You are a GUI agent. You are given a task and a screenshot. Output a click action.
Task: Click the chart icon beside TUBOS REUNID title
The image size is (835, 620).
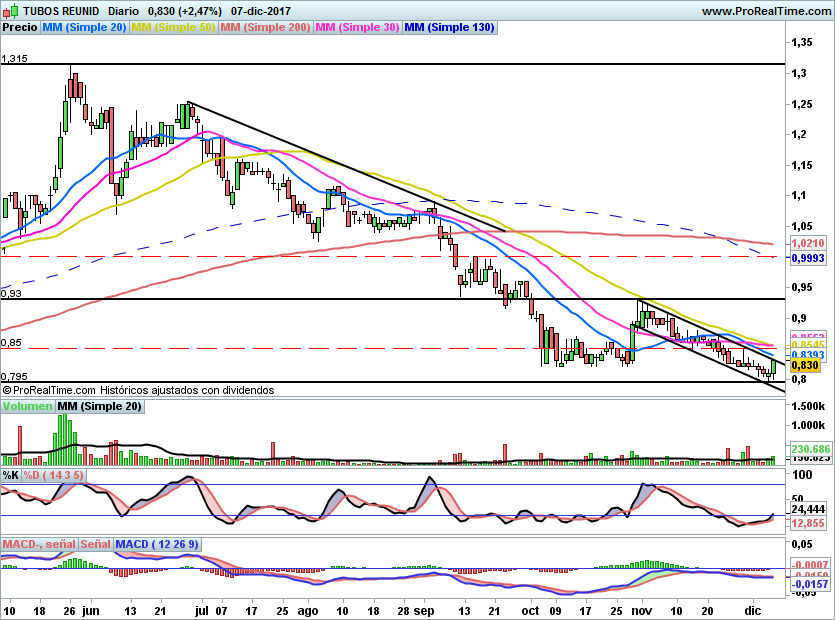(x=12, y=10)
